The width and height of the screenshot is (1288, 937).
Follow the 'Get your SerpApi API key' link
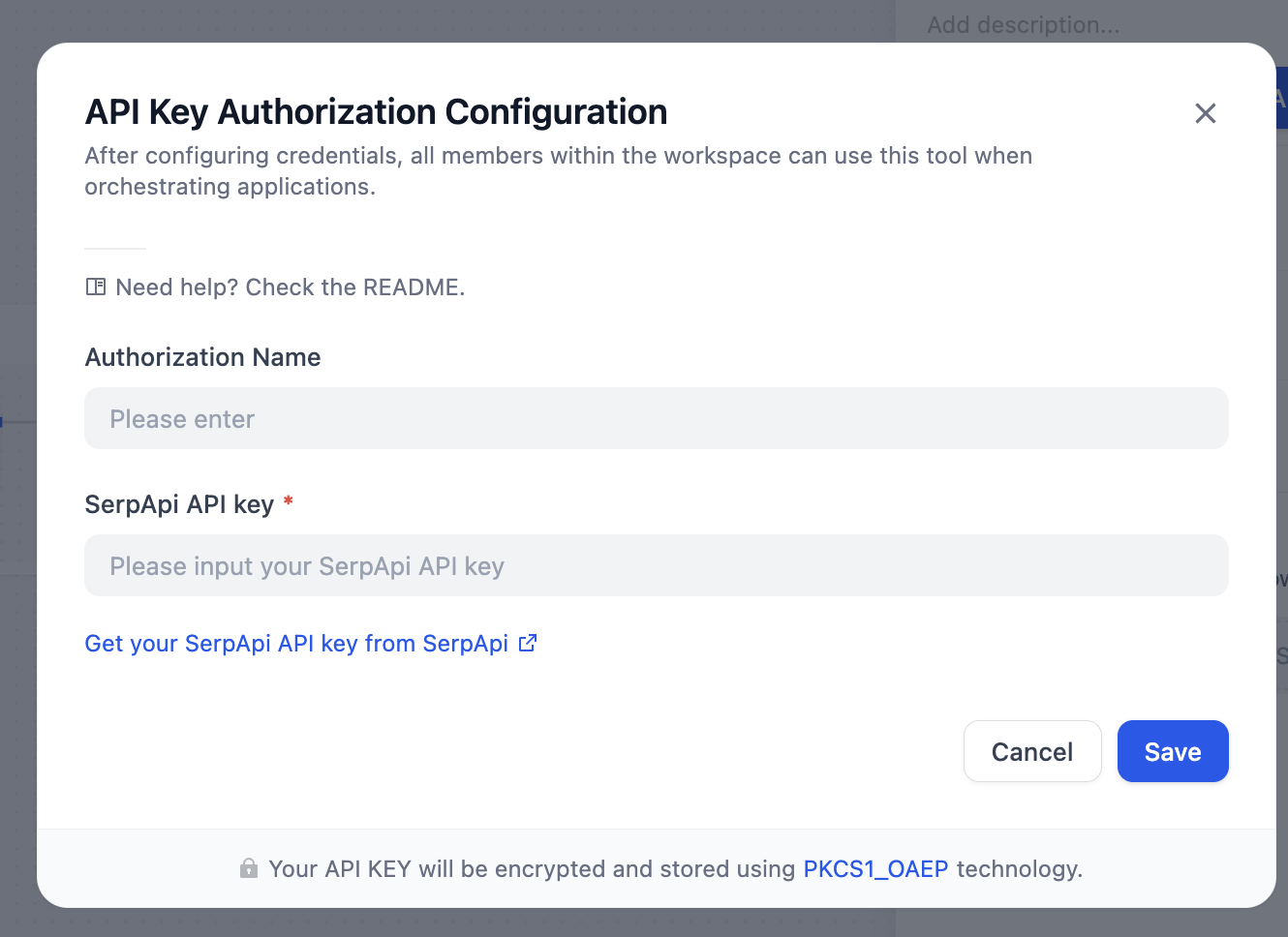295,643
